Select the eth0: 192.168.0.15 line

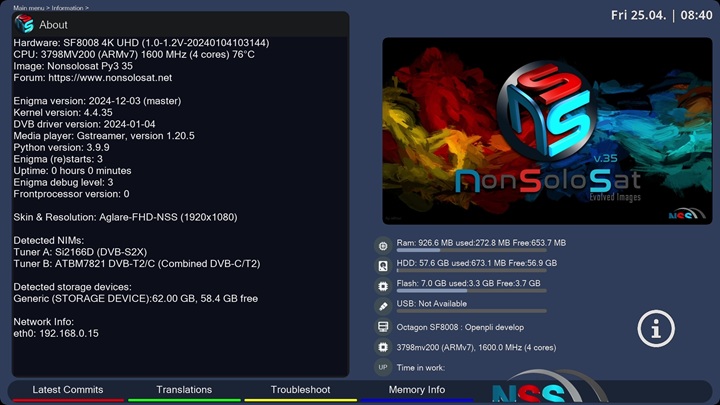[x=56, y=333]
